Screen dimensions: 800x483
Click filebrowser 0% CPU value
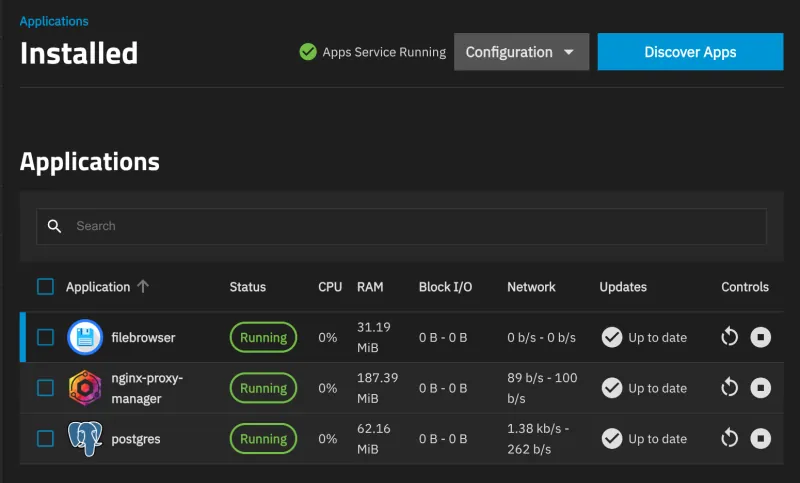(328, 338)
